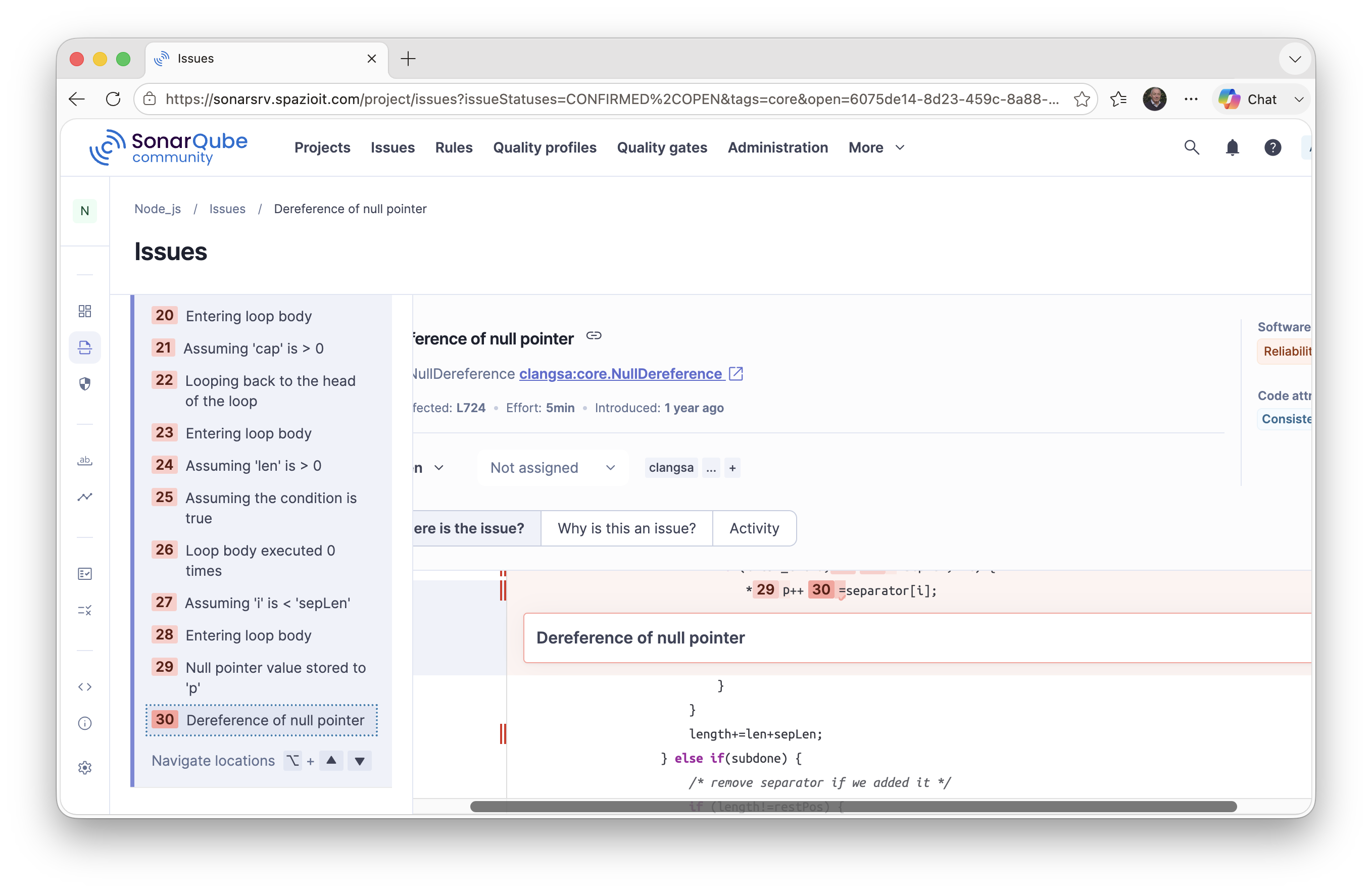The width and height of the screenshot is (1372, 893).
Task: Open the help question mark icon
Action: [x=1272, y=147]
